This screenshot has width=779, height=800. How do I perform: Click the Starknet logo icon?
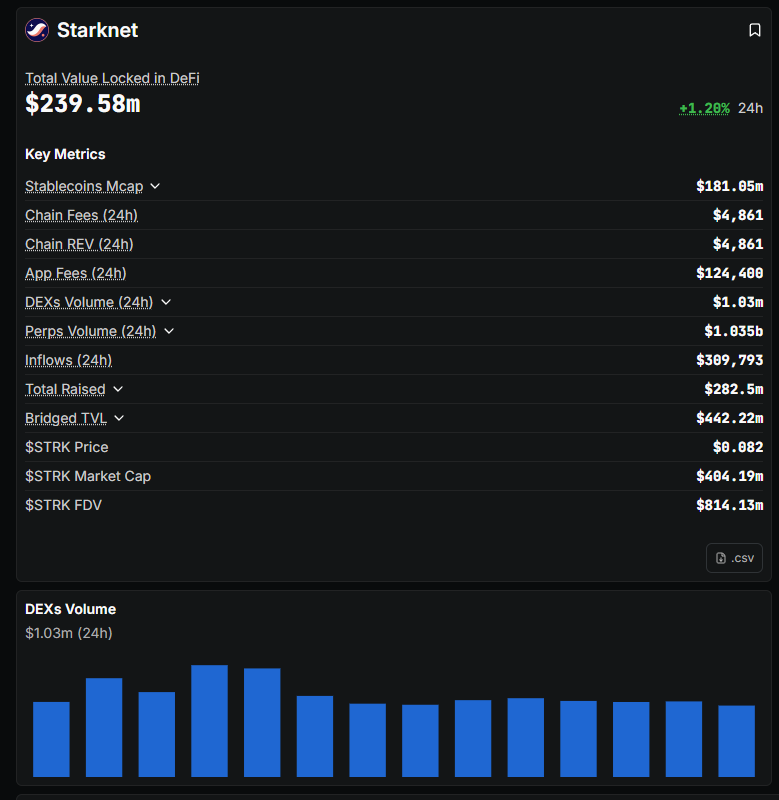(37, 30)
